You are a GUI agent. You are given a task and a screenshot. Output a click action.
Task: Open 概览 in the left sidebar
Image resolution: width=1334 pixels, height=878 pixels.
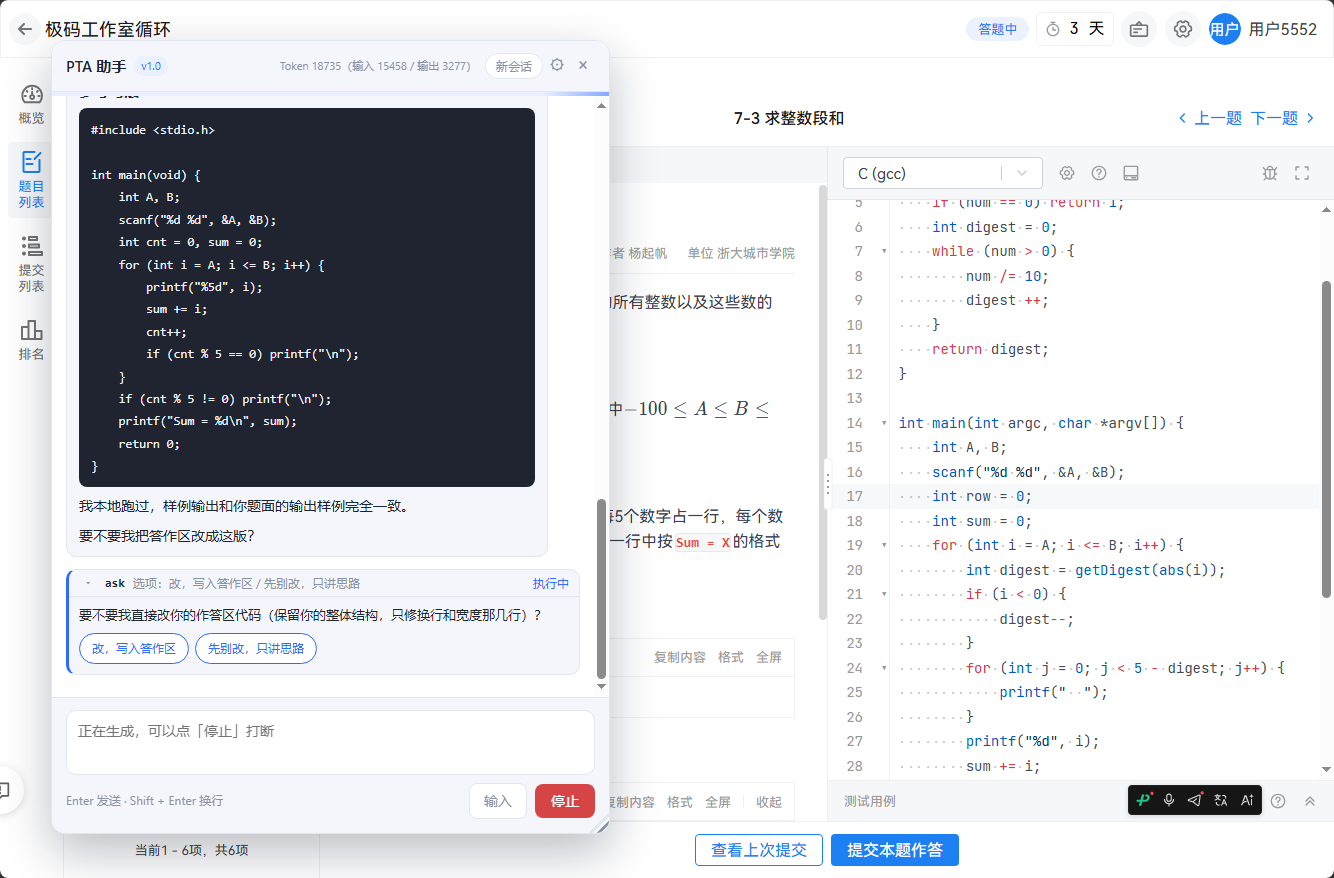click(31, 104)
